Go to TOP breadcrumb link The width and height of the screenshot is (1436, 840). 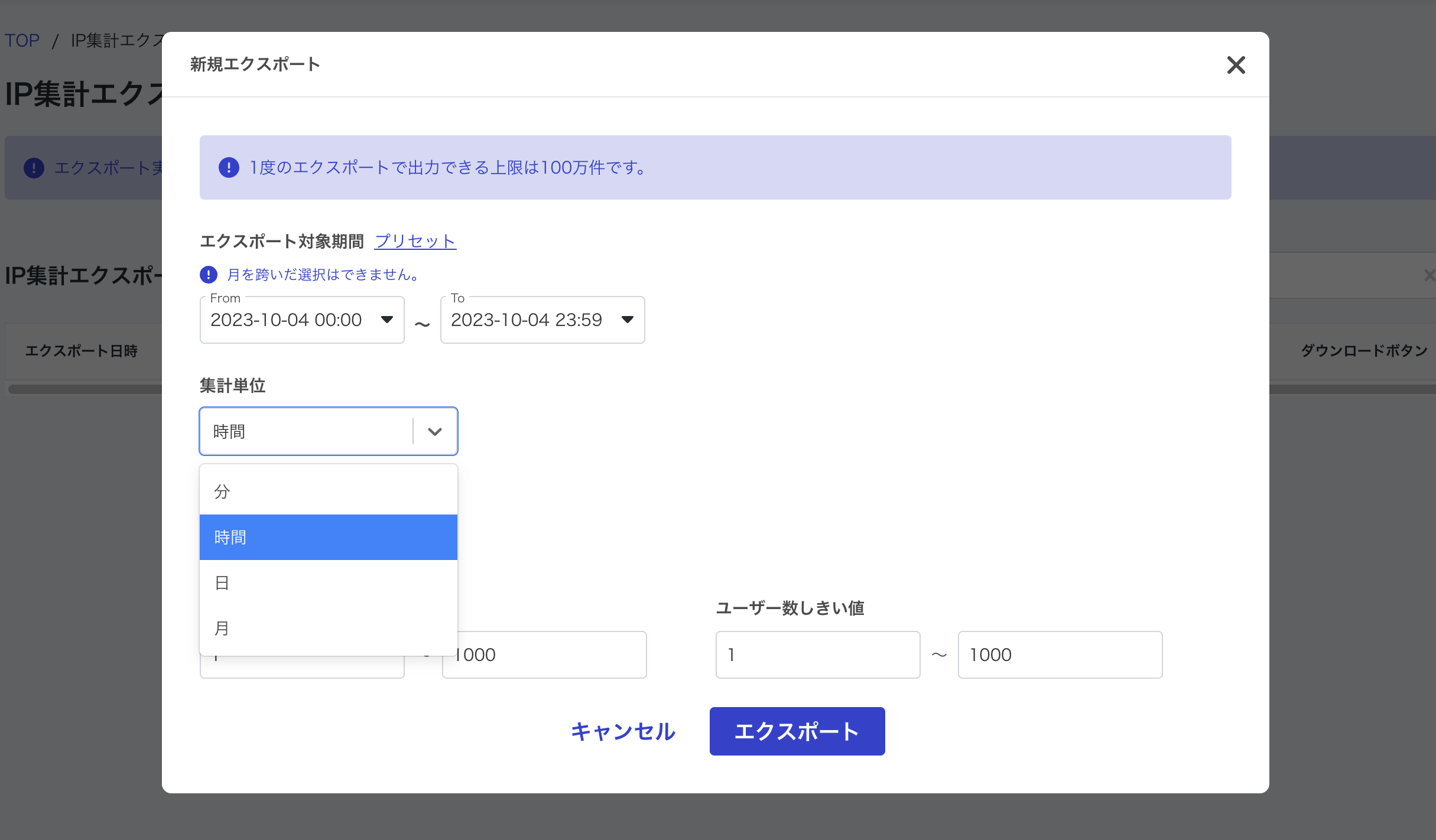click(22, 40)
